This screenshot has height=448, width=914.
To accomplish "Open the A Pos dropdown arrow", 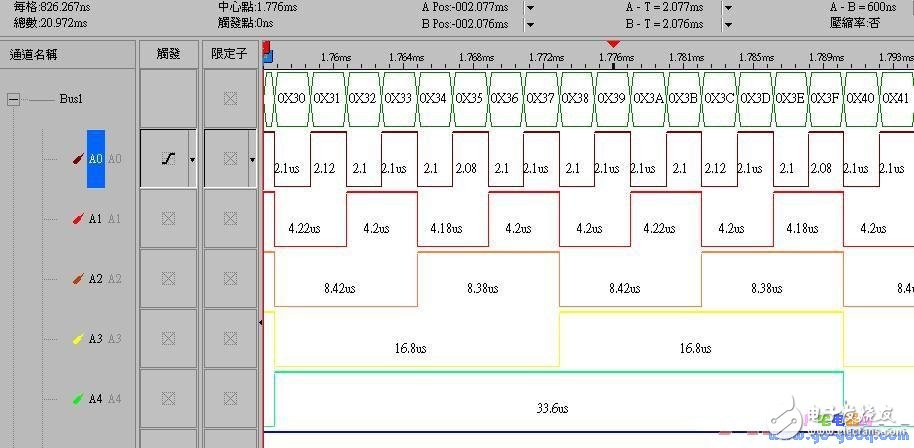I will [529, 7].
